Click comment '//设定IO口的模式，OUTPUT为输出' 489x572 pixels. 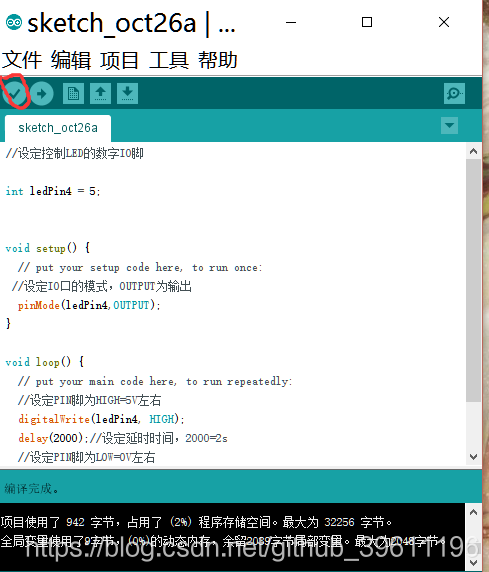101,286
